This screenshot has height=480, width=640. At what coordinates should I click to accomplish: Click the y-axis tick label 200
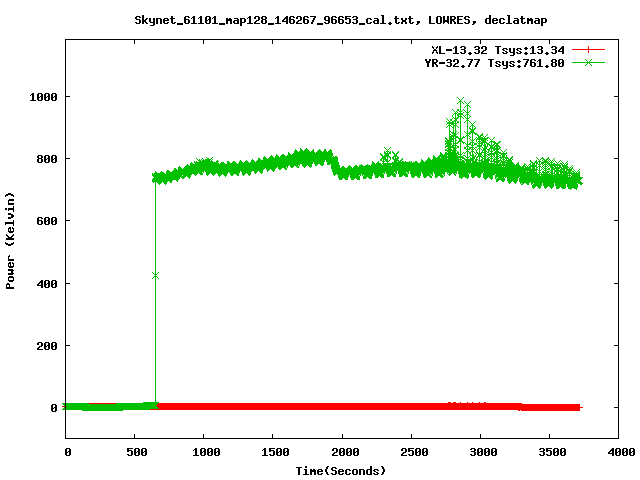point(47,346)
